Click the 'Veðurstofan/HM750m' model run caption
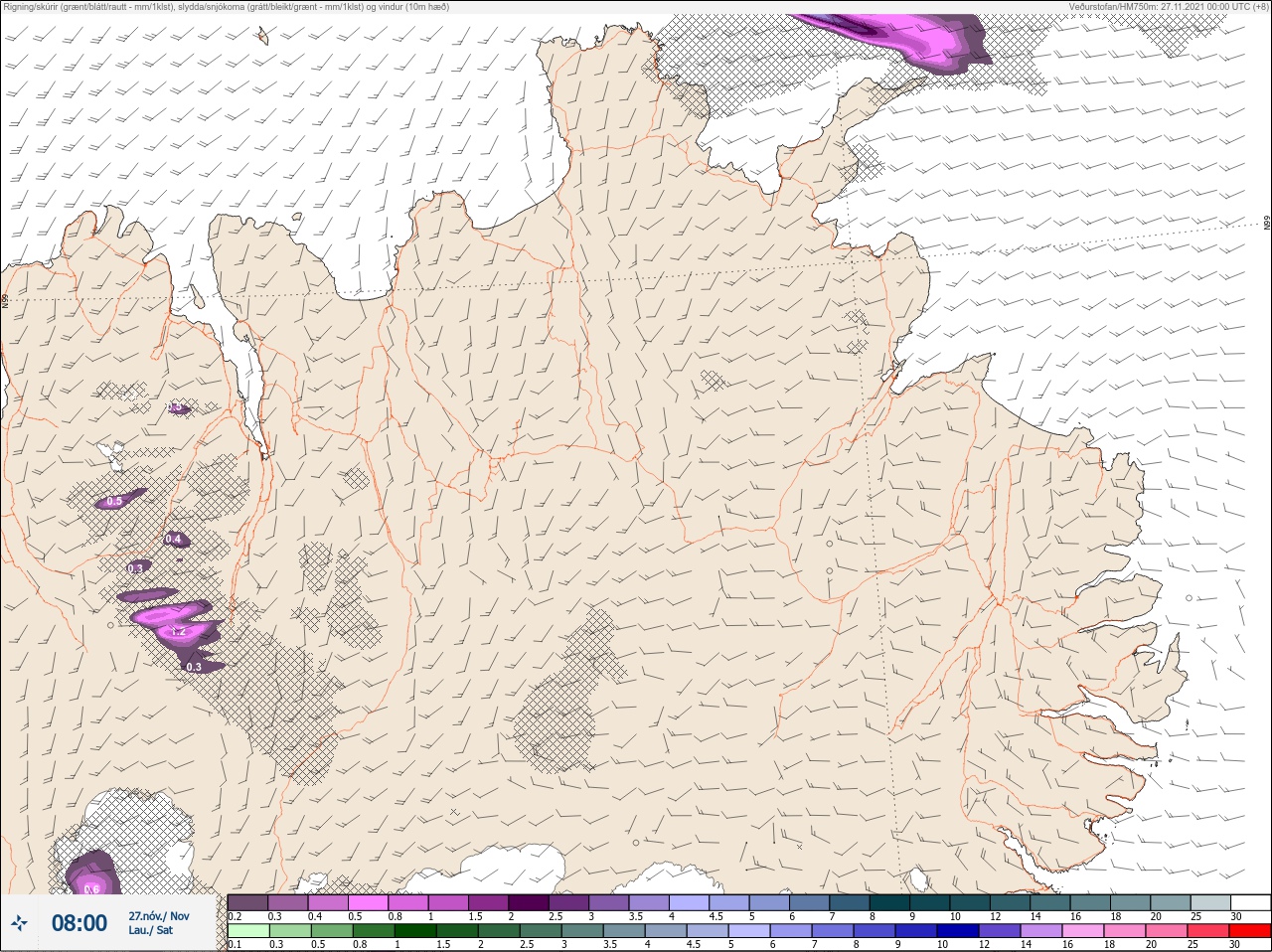The height and width of the screenshot is (952, 1272). point(1169,7)
